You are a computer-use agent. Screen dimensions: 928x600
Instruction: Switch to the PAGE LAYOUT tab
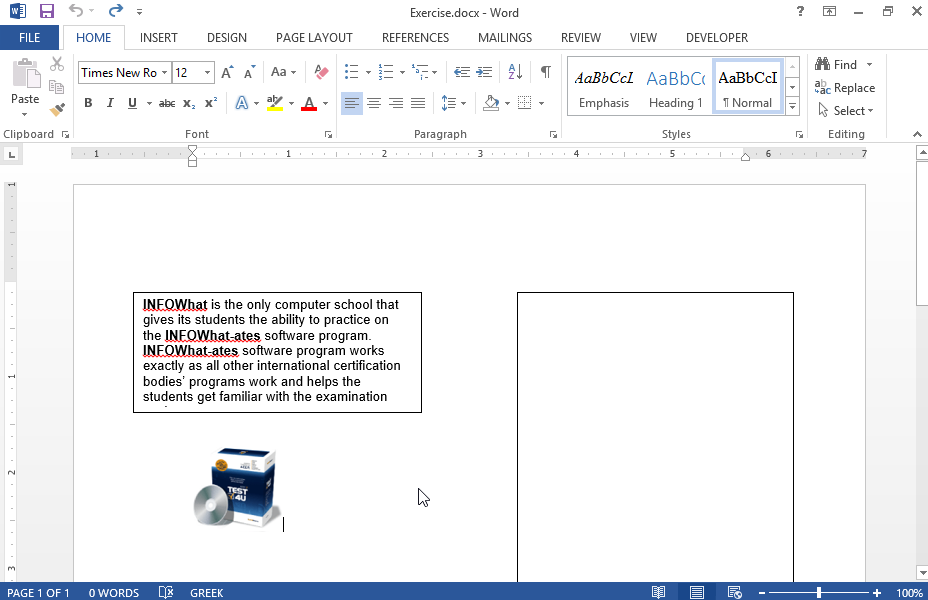pos(314,38)
